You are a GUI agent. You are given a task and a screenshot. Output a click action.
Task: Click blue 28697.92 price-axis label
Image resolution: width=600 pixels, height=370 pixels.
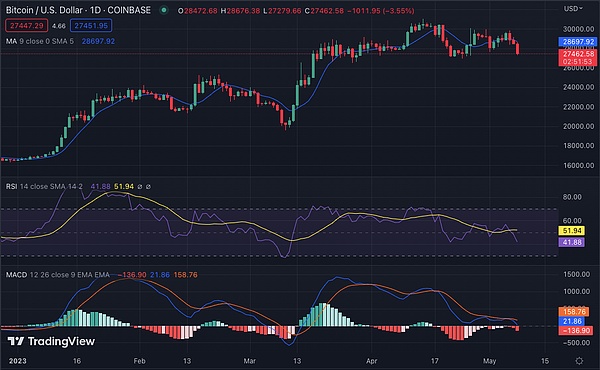coord(578,42)
